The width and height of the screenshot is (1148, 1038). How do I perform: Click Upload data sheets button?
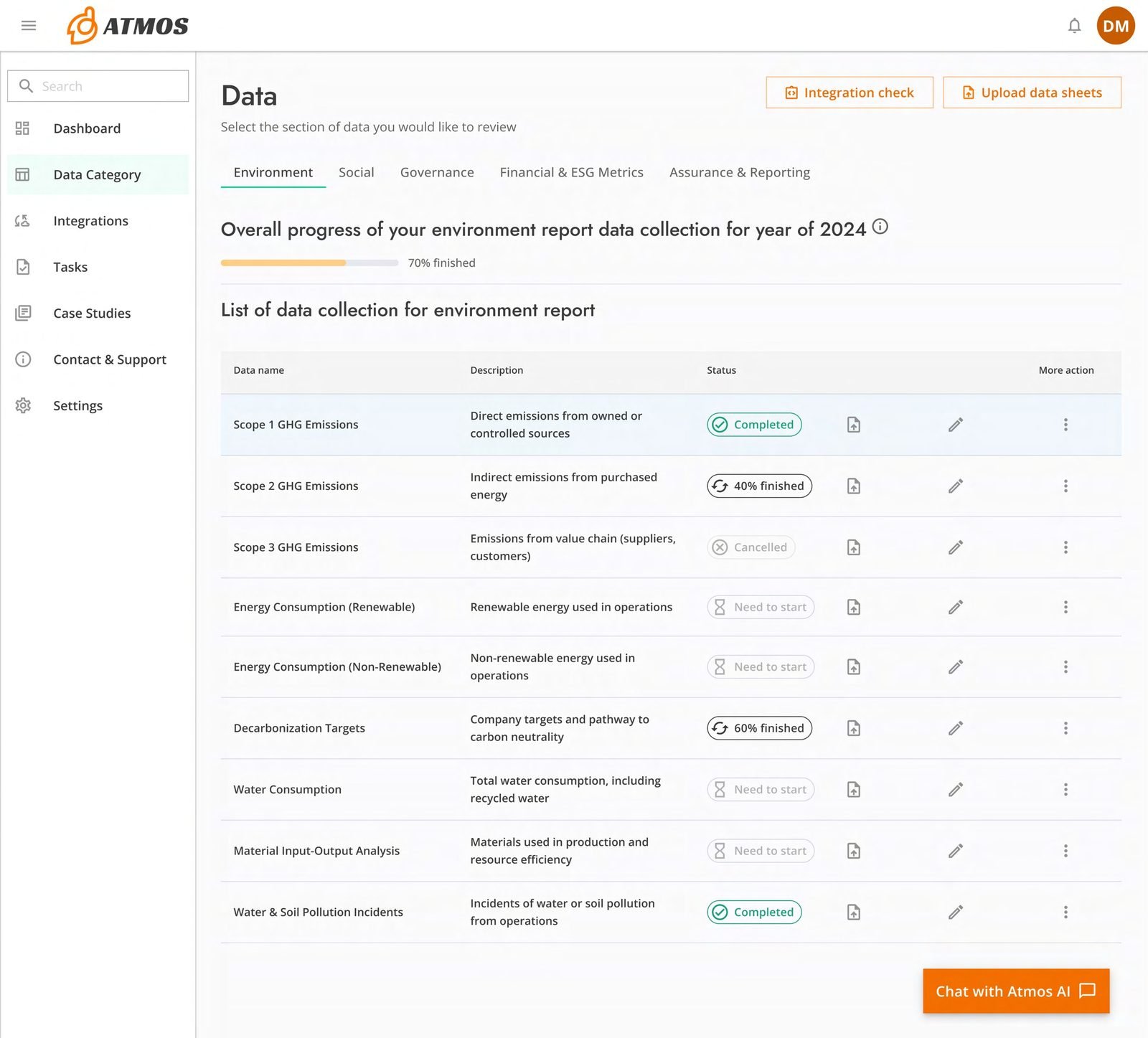tap(1032, 93)
